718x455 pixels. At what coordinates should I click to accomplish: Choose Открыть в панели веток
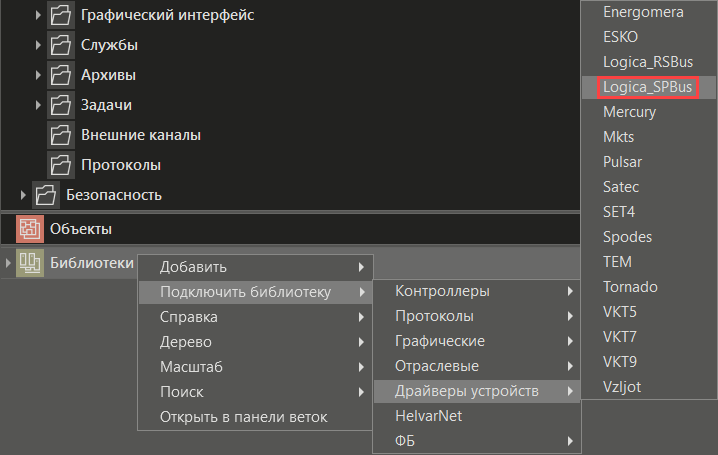pos(256,417)
